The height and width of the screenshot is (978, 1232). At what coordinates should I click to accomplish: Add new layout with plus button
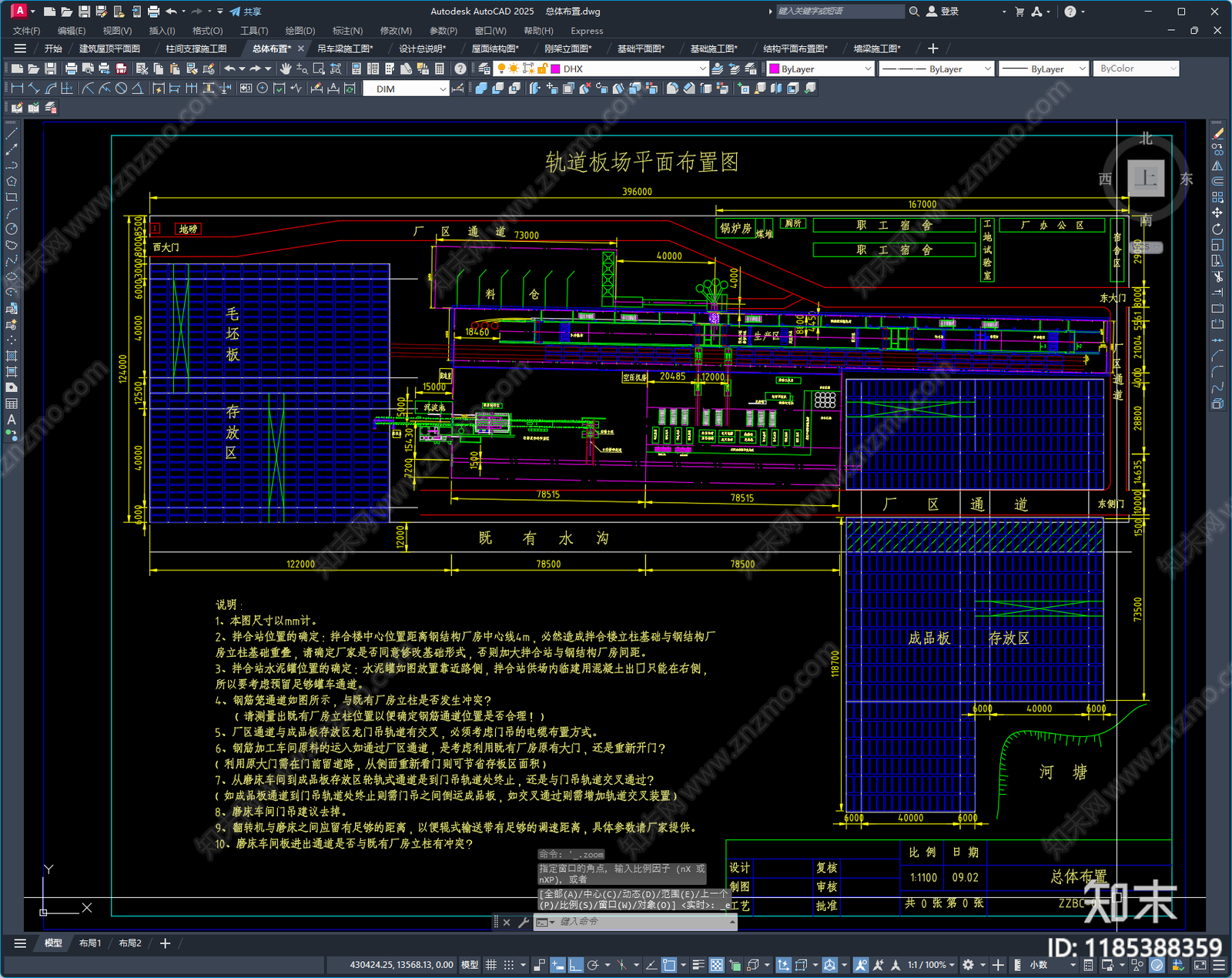click(x=165, y=943)
